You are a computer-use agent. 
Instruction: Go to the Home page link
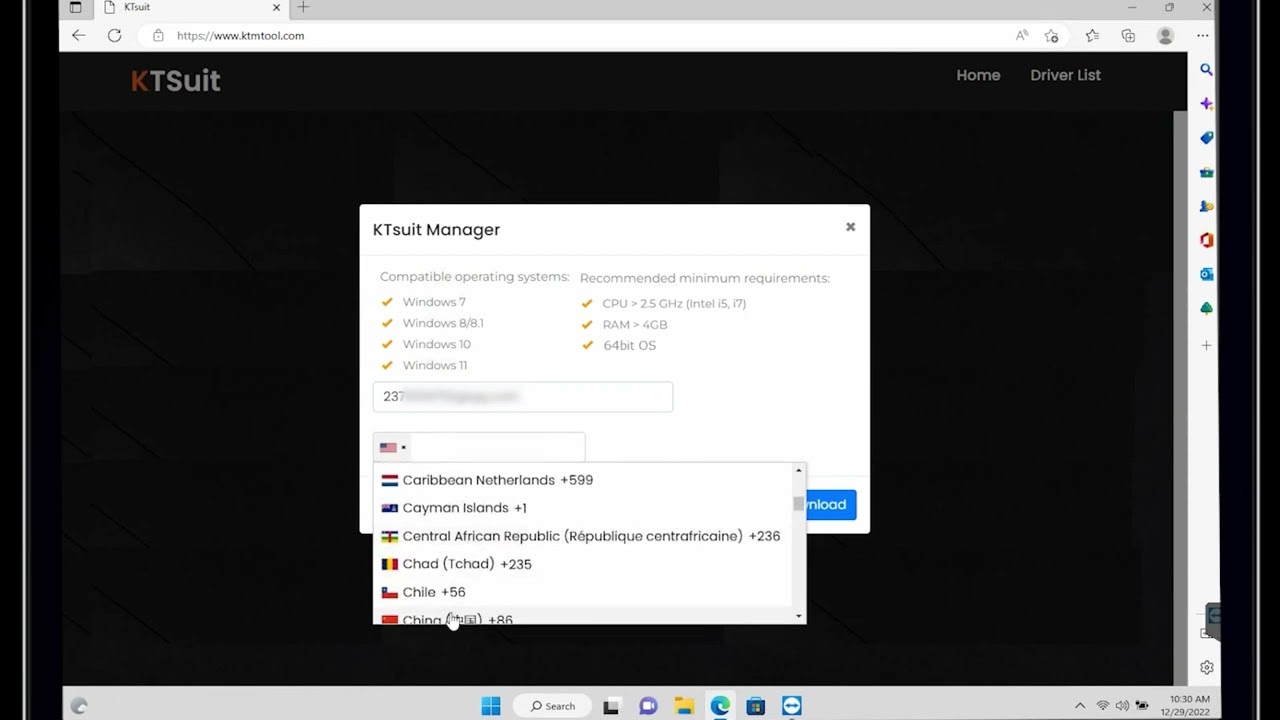[978, 75]
